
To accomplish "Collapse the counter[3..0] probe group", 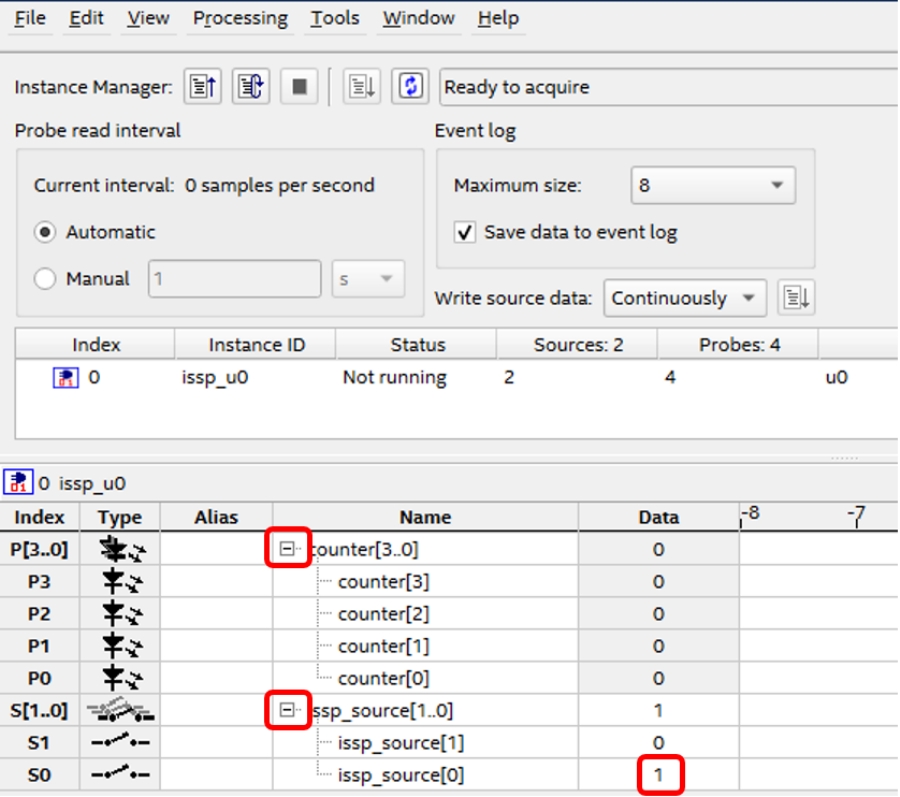I will (x=289, y=549).
